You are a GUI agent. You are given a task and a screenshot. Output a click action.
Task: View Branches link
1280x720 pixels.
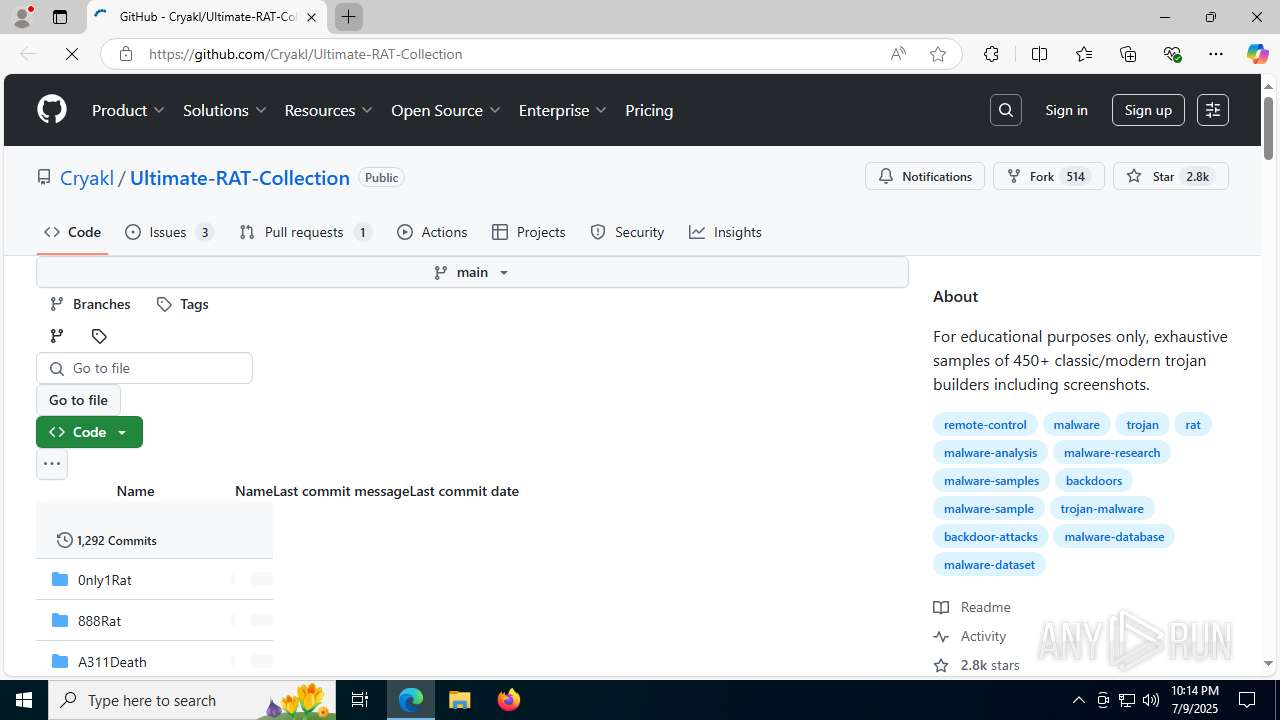(x=90, y=304)
